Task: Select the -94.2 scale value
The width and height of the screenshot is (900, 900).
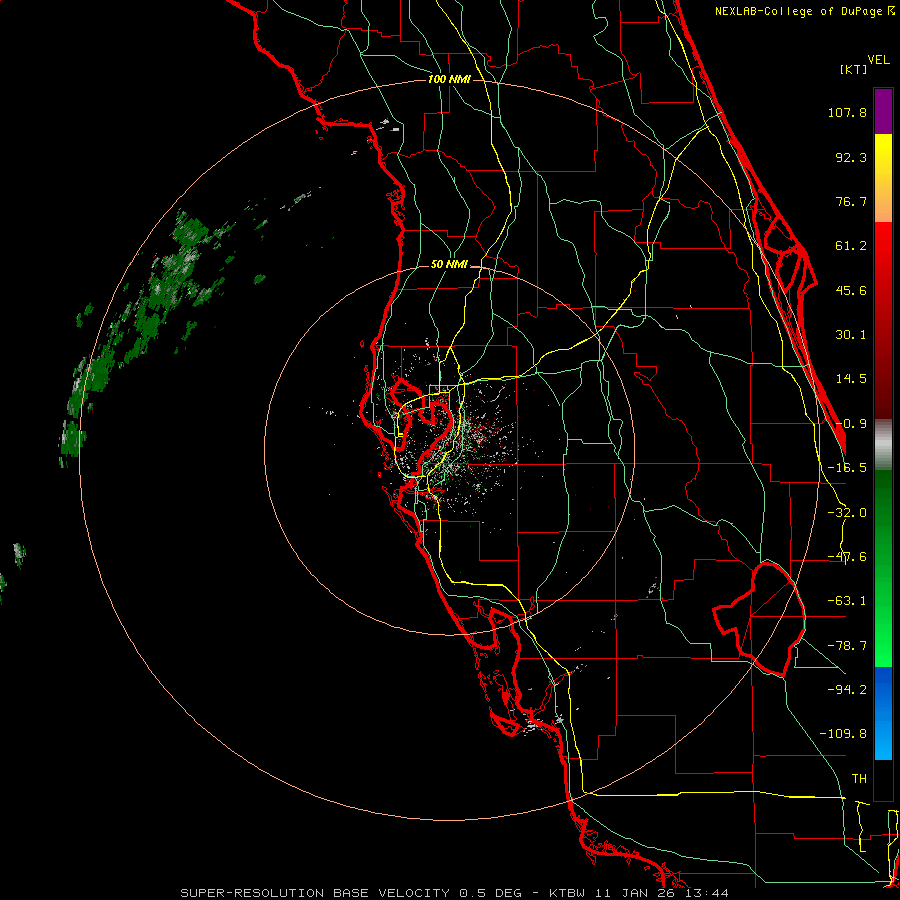Action: tap(847, 689)
